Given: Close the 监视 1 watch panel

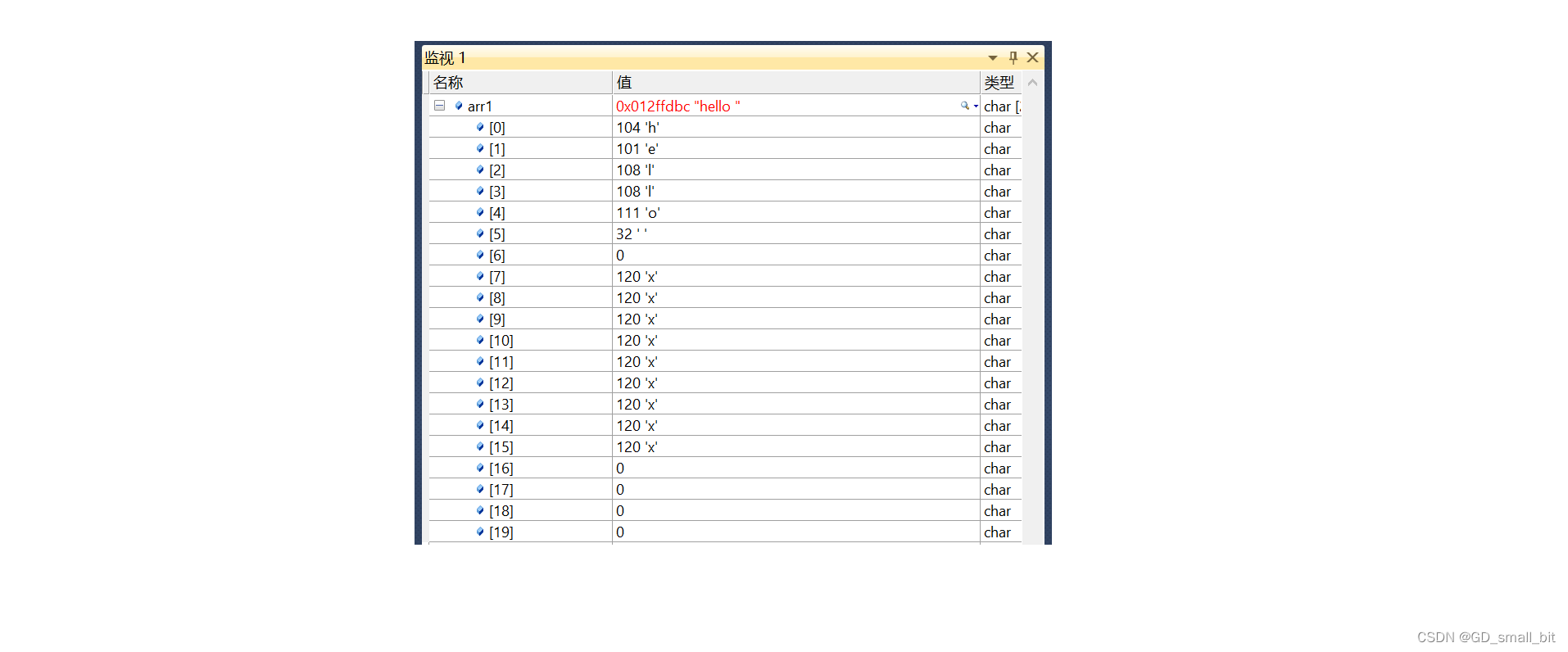Looking at the screenshot, I should click(x=1032, y=57).
